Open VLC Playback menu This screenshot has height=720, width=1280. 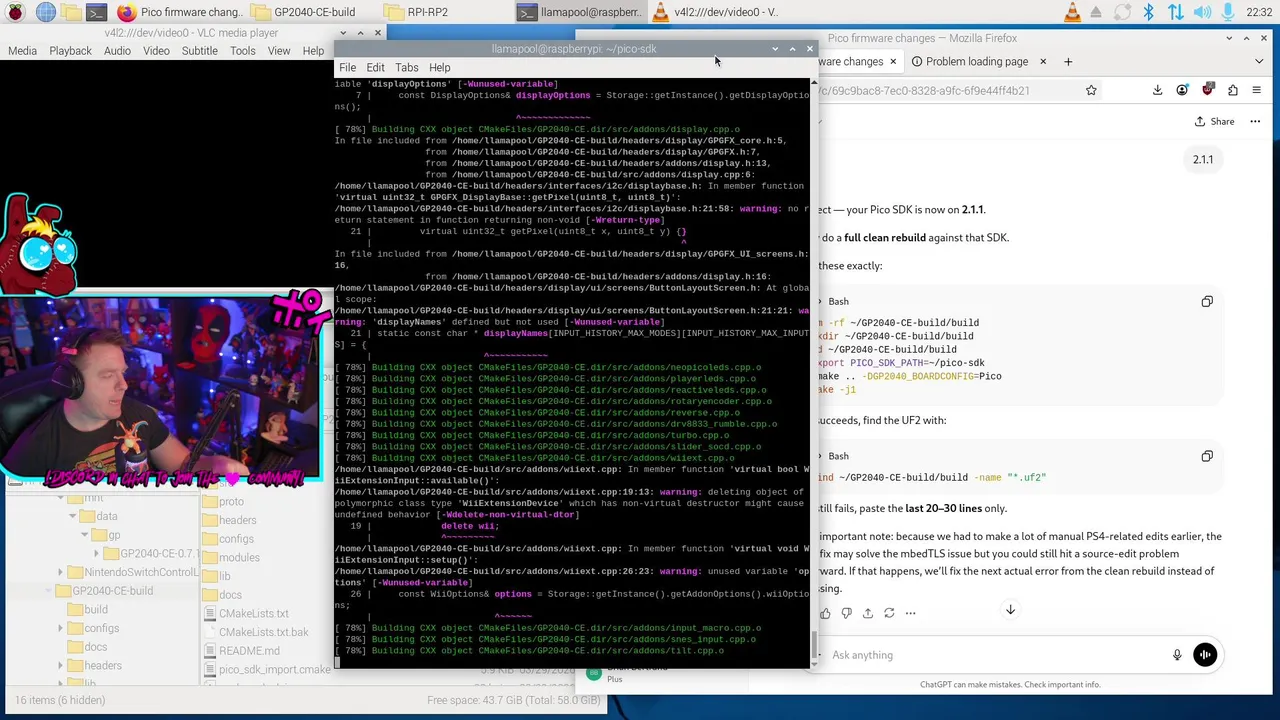tap(70, 51)
